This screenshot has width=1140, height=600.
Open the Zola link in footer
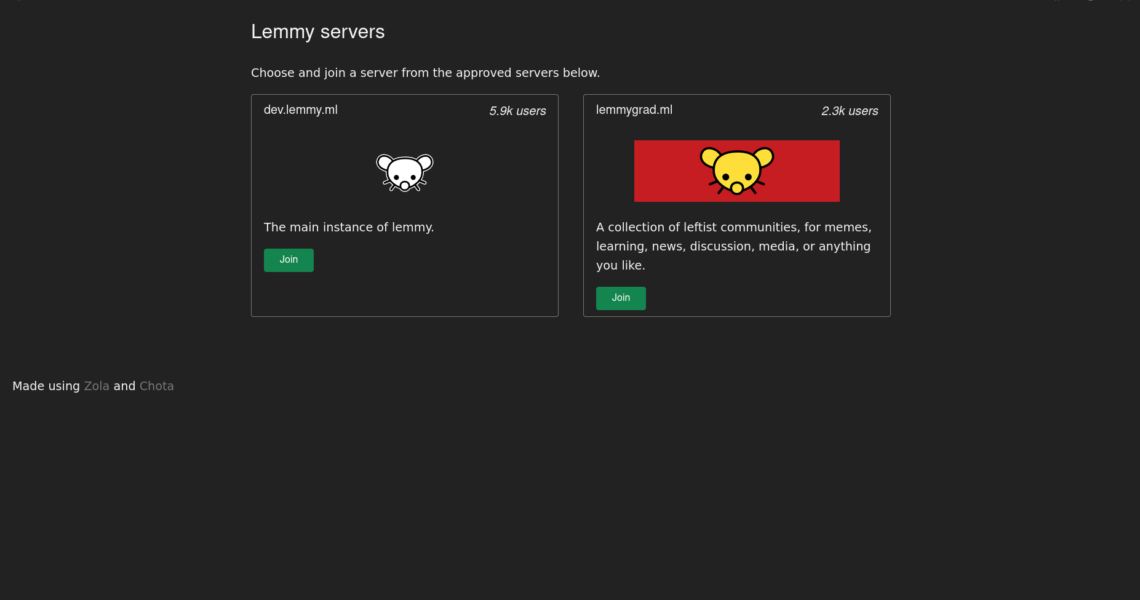pos(96,386)
